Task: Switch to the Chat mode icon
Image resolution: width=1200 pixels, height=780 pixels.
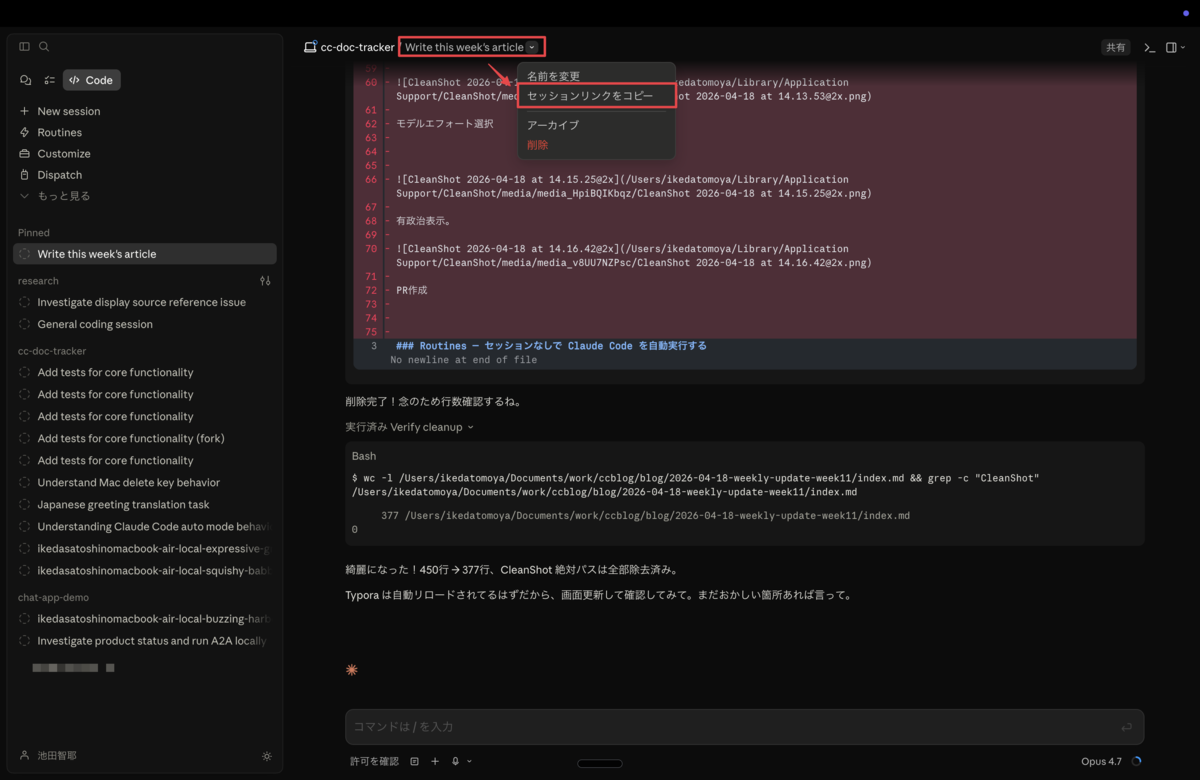Action: (26, 80)
